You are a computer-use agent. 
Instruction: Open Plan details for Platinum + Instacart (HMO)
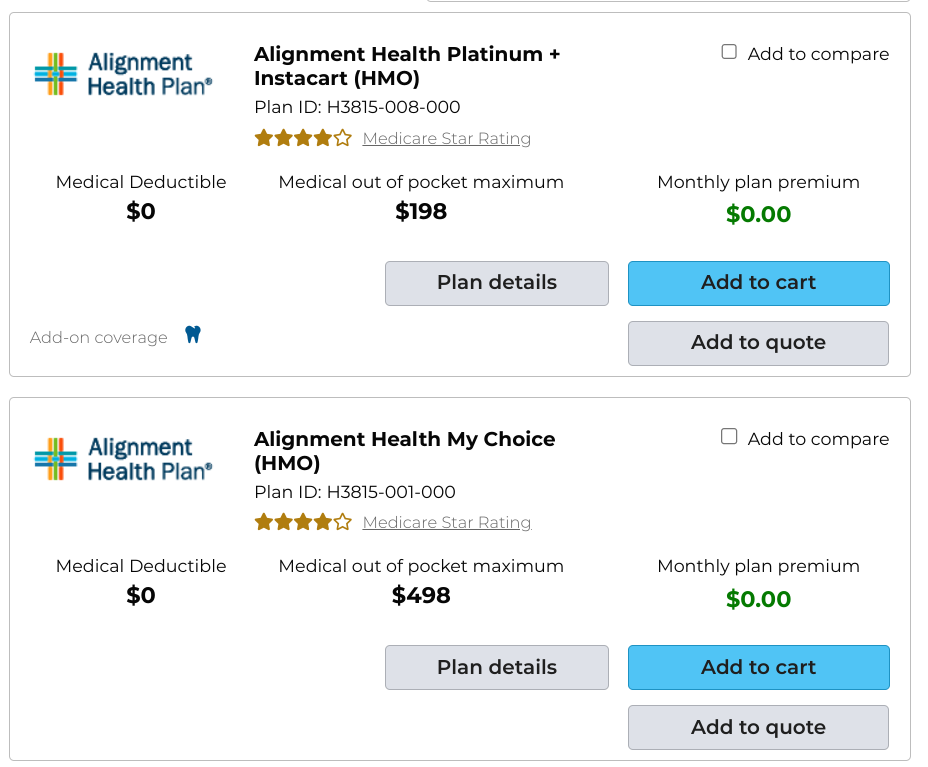[x=497, y=283]
